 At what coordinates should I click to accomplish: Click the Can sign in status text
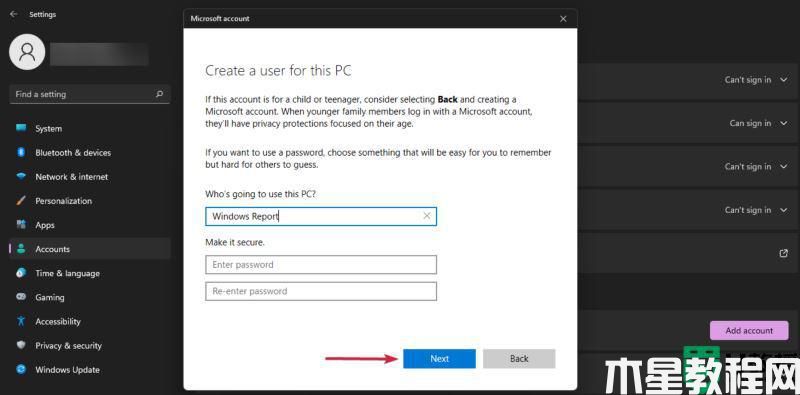(x=750, y=124)
